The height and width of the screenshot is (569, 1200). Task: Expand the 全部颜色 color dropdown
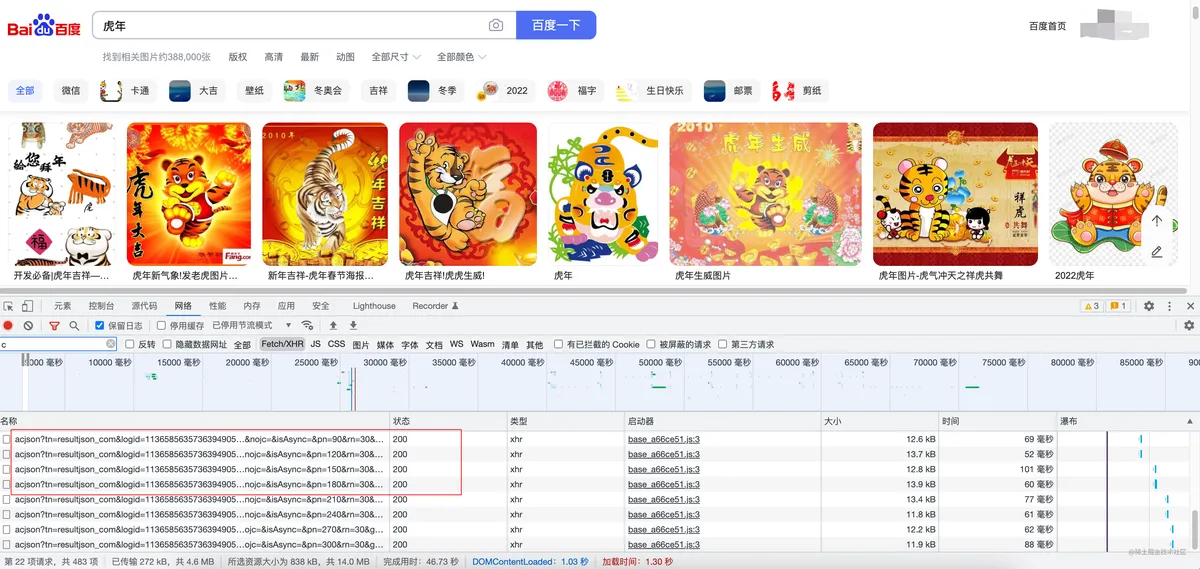point(461,57)
